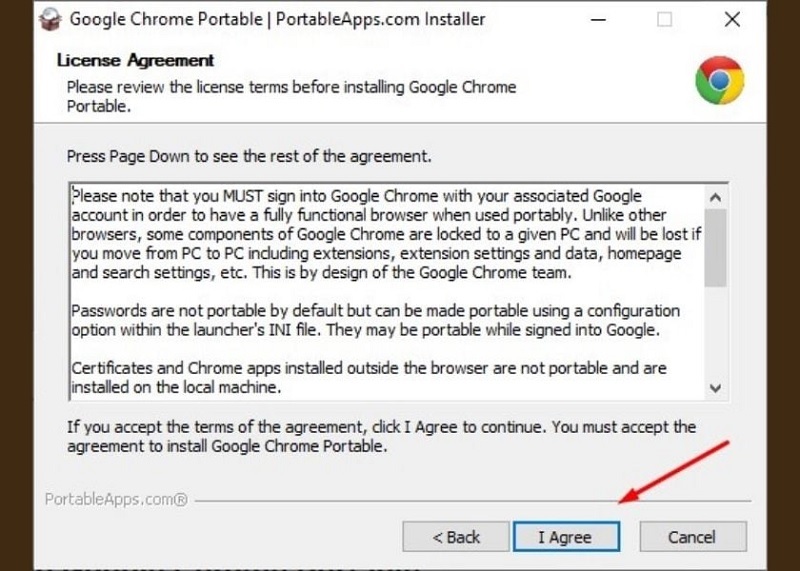Click the red arrow annotation

(x=675, y=471)
